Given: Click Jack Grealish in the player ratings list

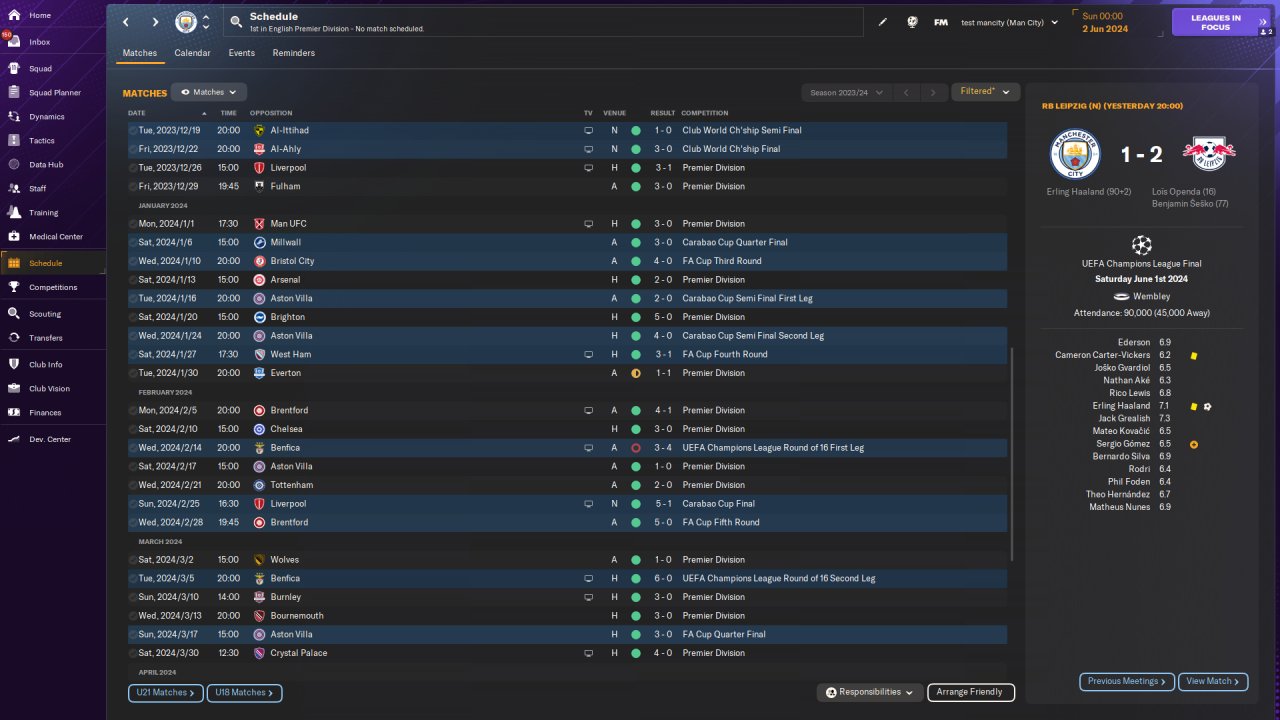Looking at the screenshot, I should point(1125,419).
